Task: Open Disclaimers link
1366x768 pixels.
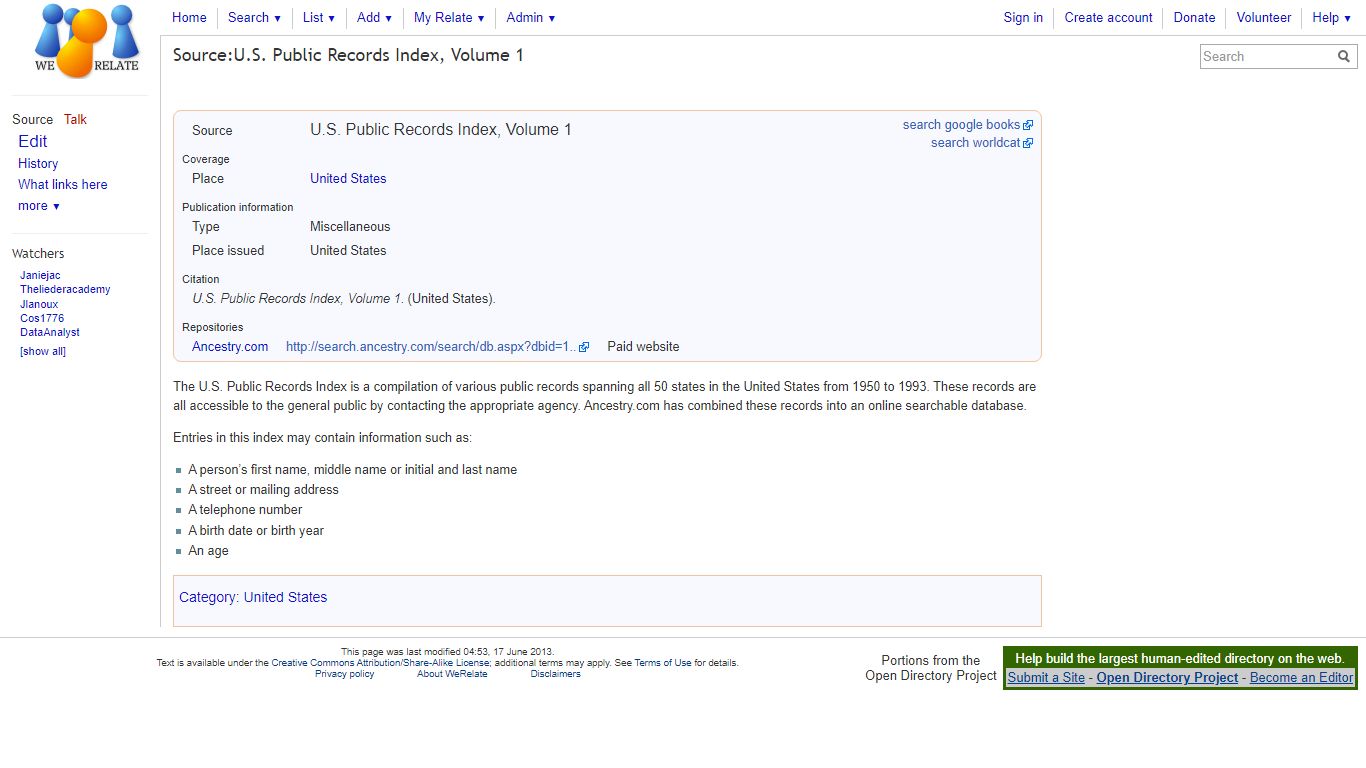Action: (x=555, y=674)
